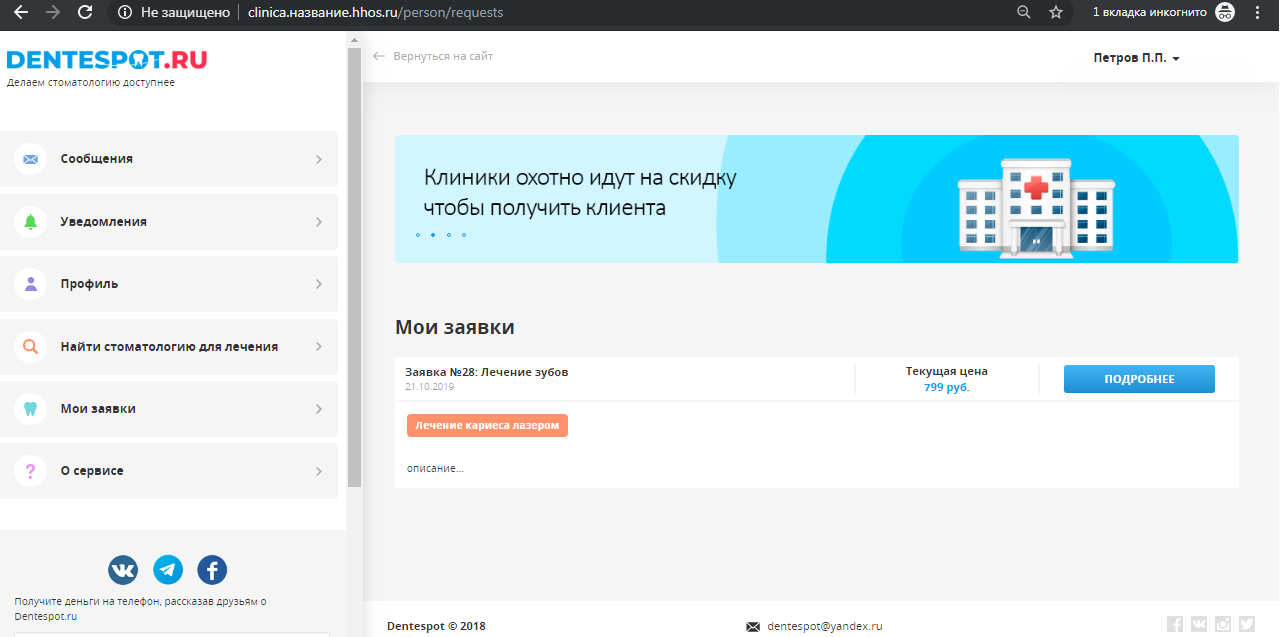Click footer VK icon

(x=1199, y=625)
